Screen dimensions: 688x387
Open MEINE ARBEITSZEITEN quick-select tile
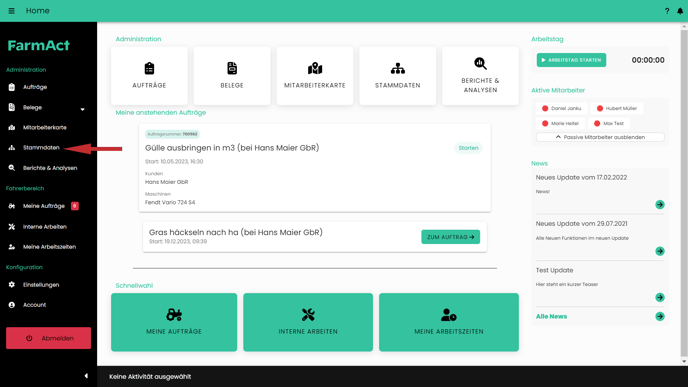449,322
